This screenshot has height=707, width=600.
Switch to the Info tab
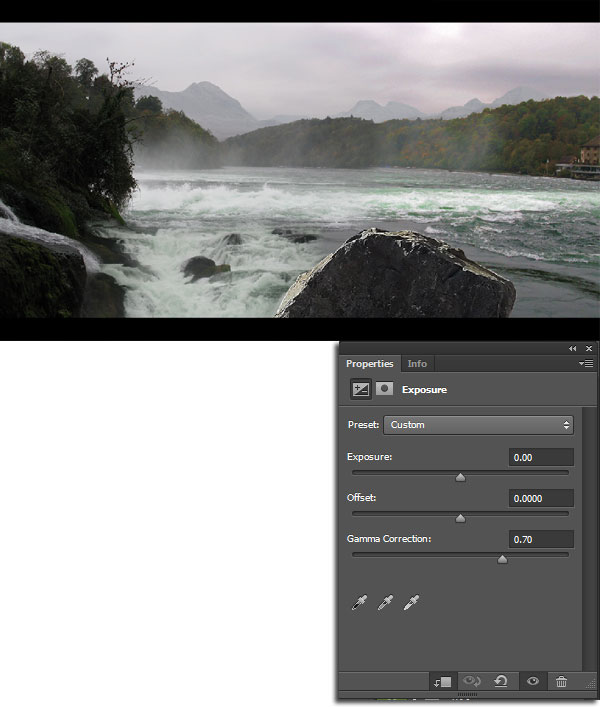pos(417,364)
